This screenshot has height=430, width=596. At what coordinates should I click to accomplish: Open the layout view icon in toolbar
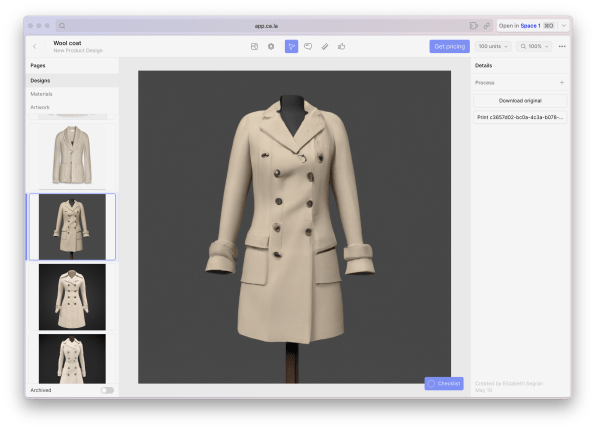pyautogui.click(x=254, y=46)
